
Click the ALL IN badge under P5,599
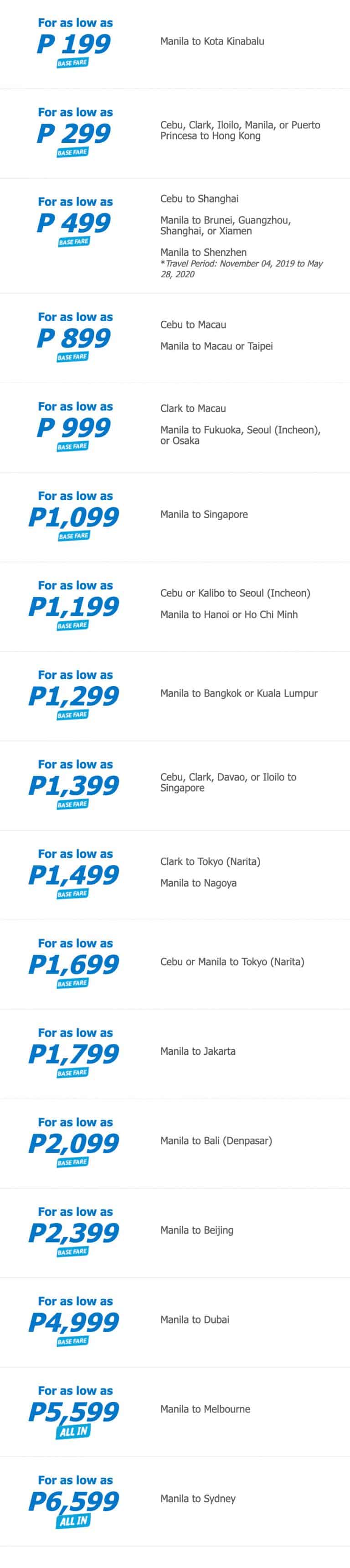[x=73, y=1432]
